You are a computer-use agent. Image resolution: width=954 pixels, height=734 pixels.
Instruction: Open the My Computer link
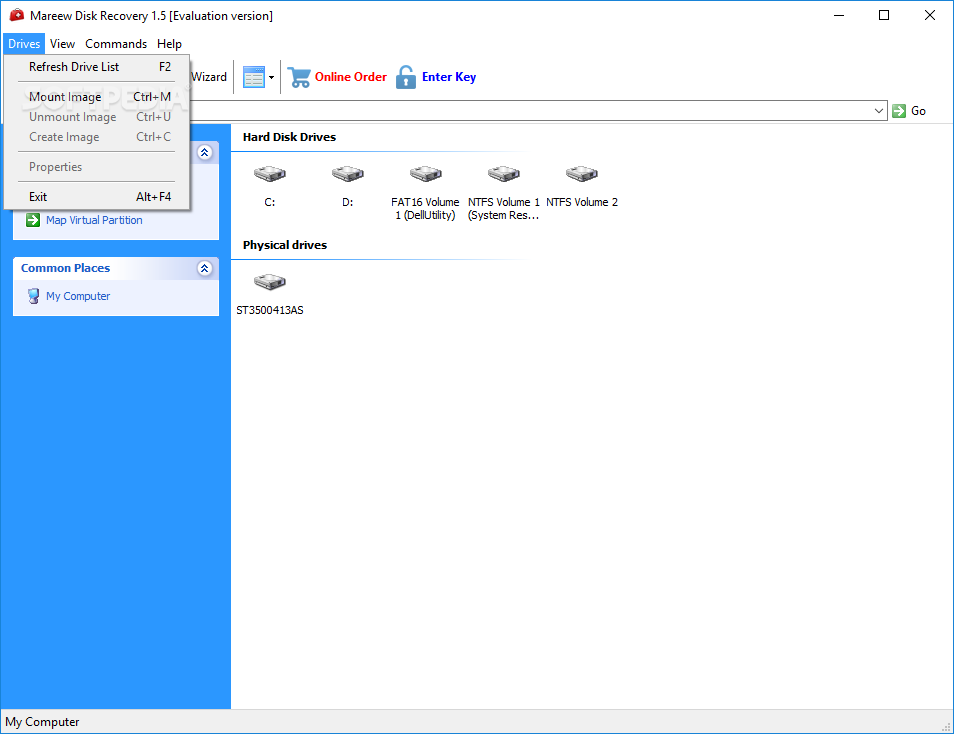point(78,296)
